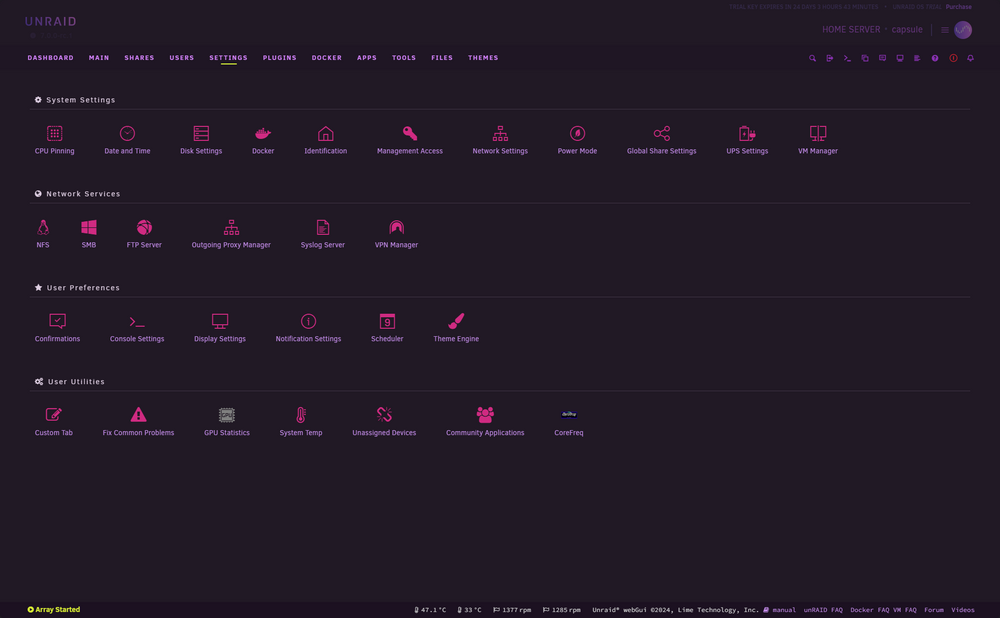Click the Purchase link

coord(958,7)
